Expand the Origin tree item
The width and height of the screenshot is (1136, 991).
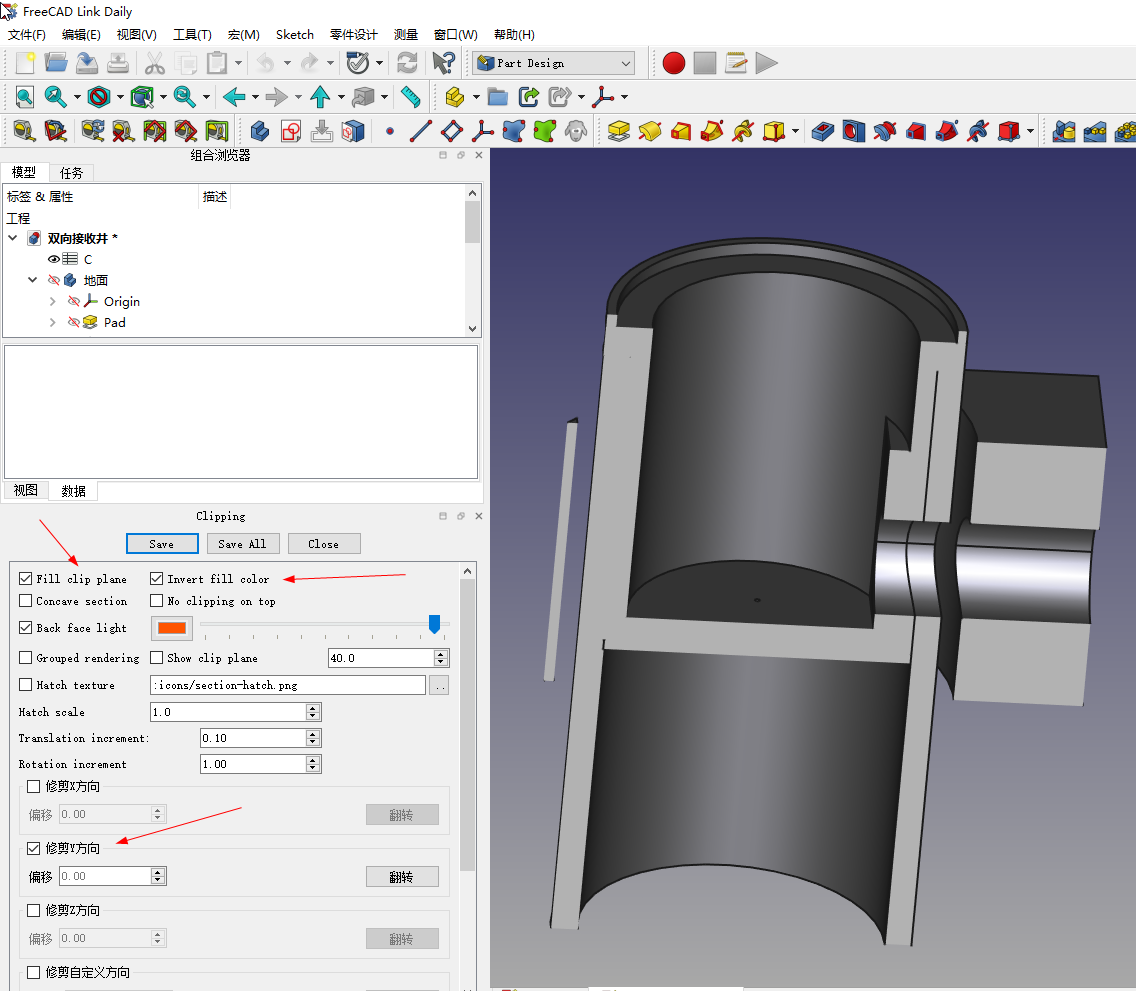53,301
